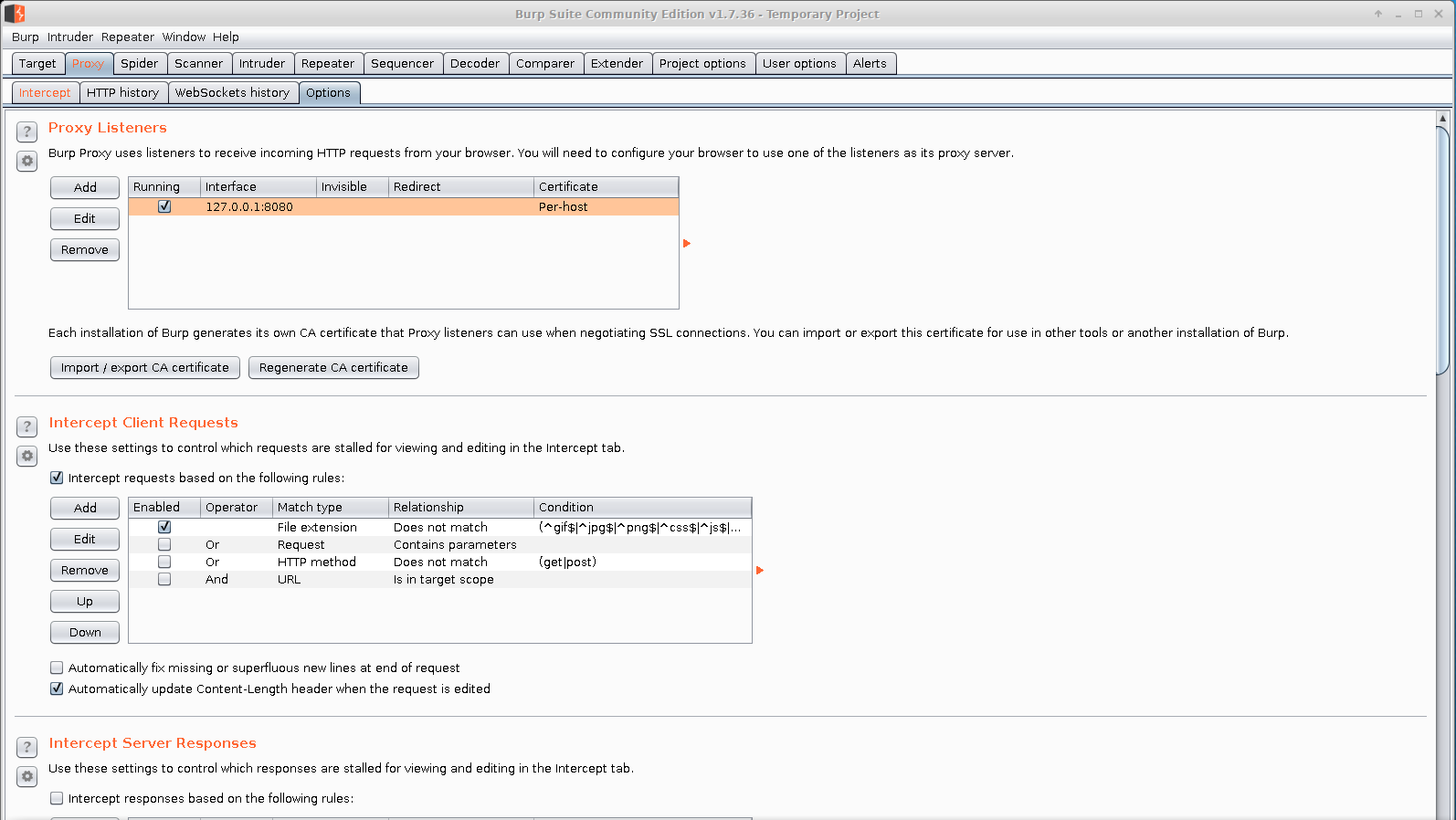Switch to the Decoder tab
The height and width of the screenshot is (820, 1456).
coord(475,64)
